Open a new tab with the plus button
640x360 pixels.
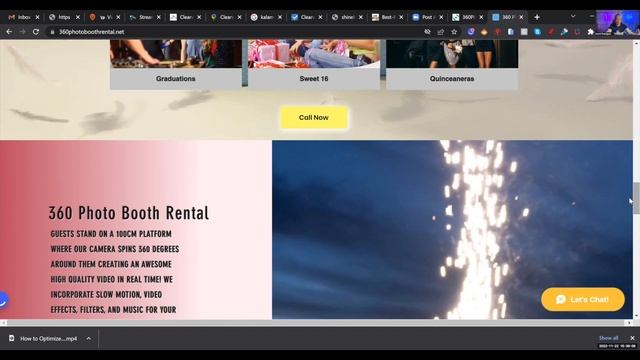(537, 17)
